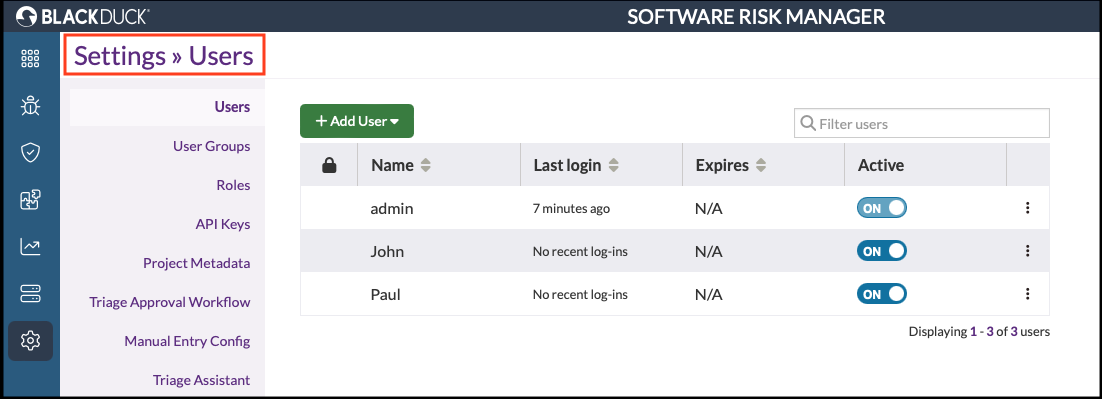The image size is (1102, 399).
Task: Go to User Groups settings section
Action: tap(212, 146)
